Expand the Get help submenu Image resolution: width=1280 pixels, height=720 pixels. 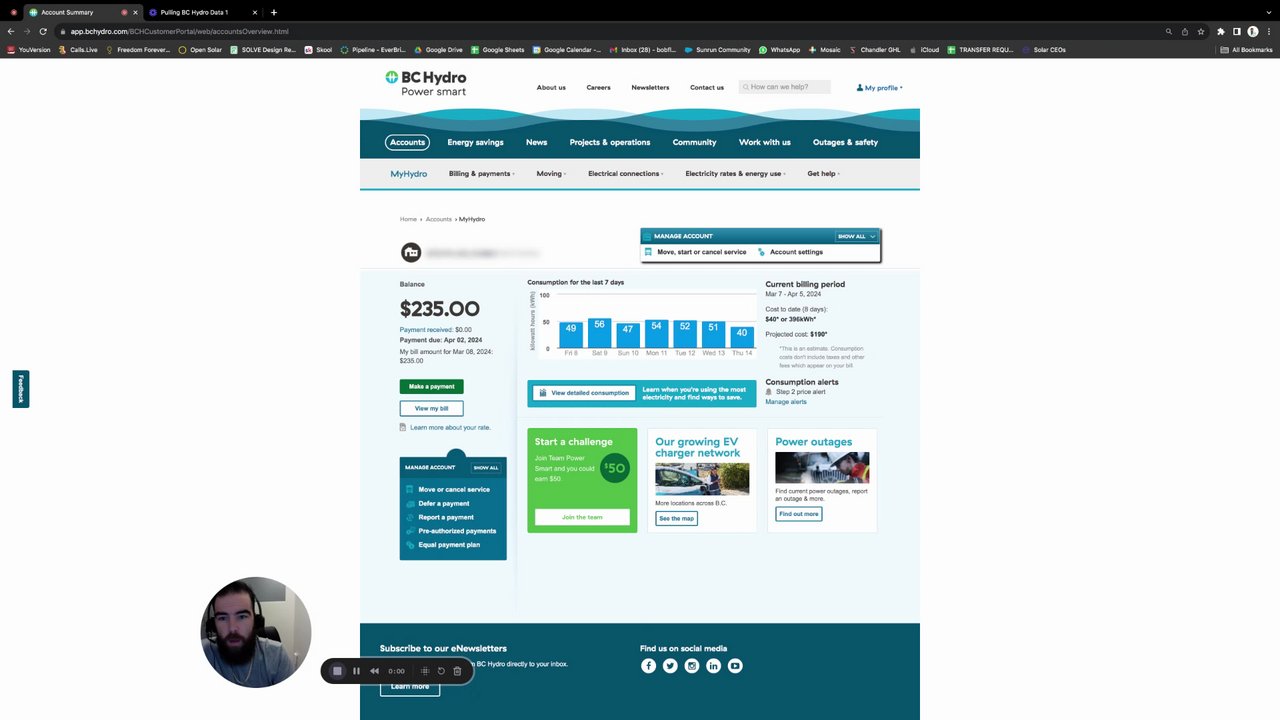pos(823,174)
